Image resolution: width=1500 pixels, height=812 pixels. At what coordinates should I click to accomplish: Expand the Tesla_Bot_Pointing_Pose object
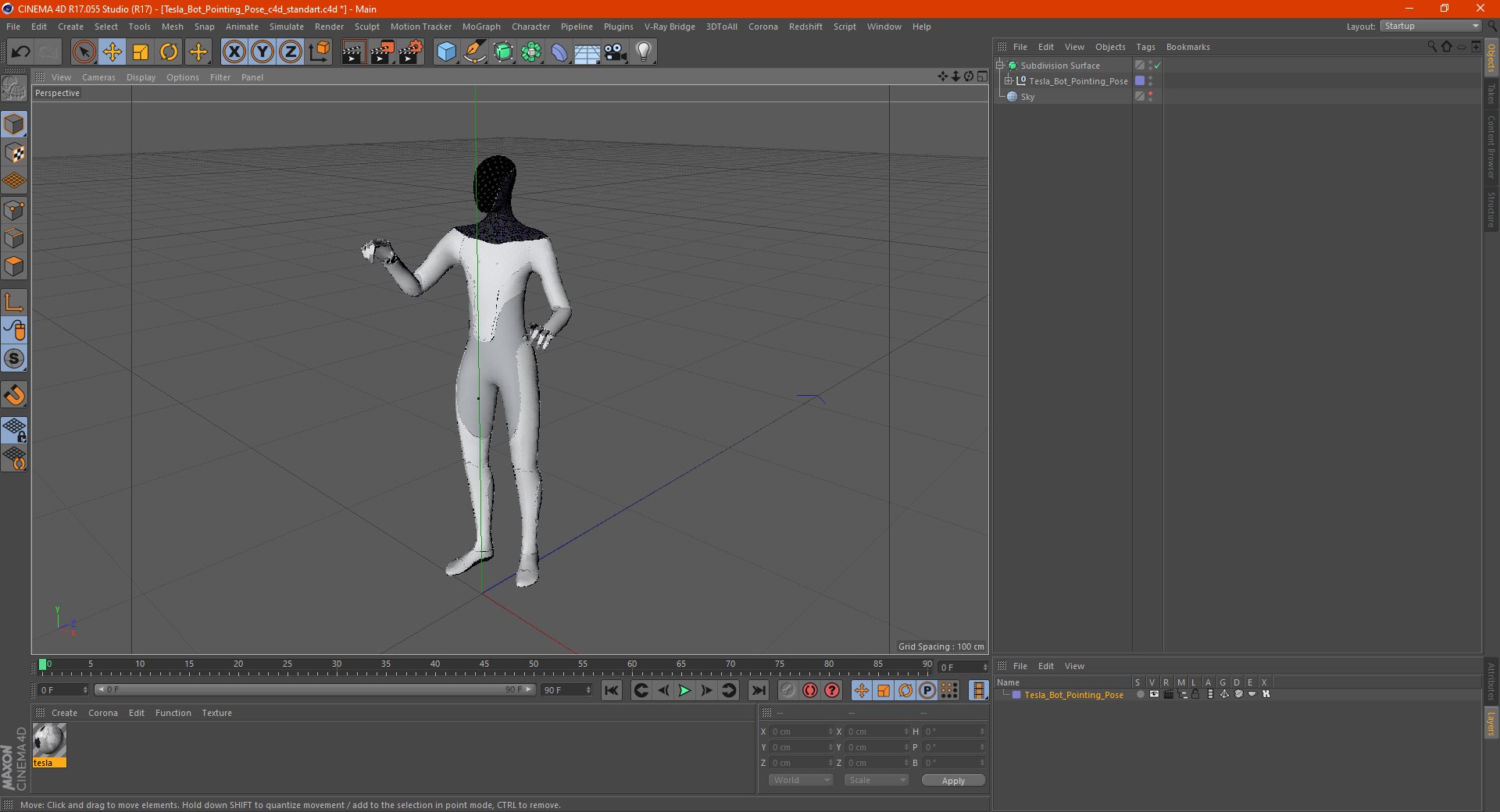1008,81
